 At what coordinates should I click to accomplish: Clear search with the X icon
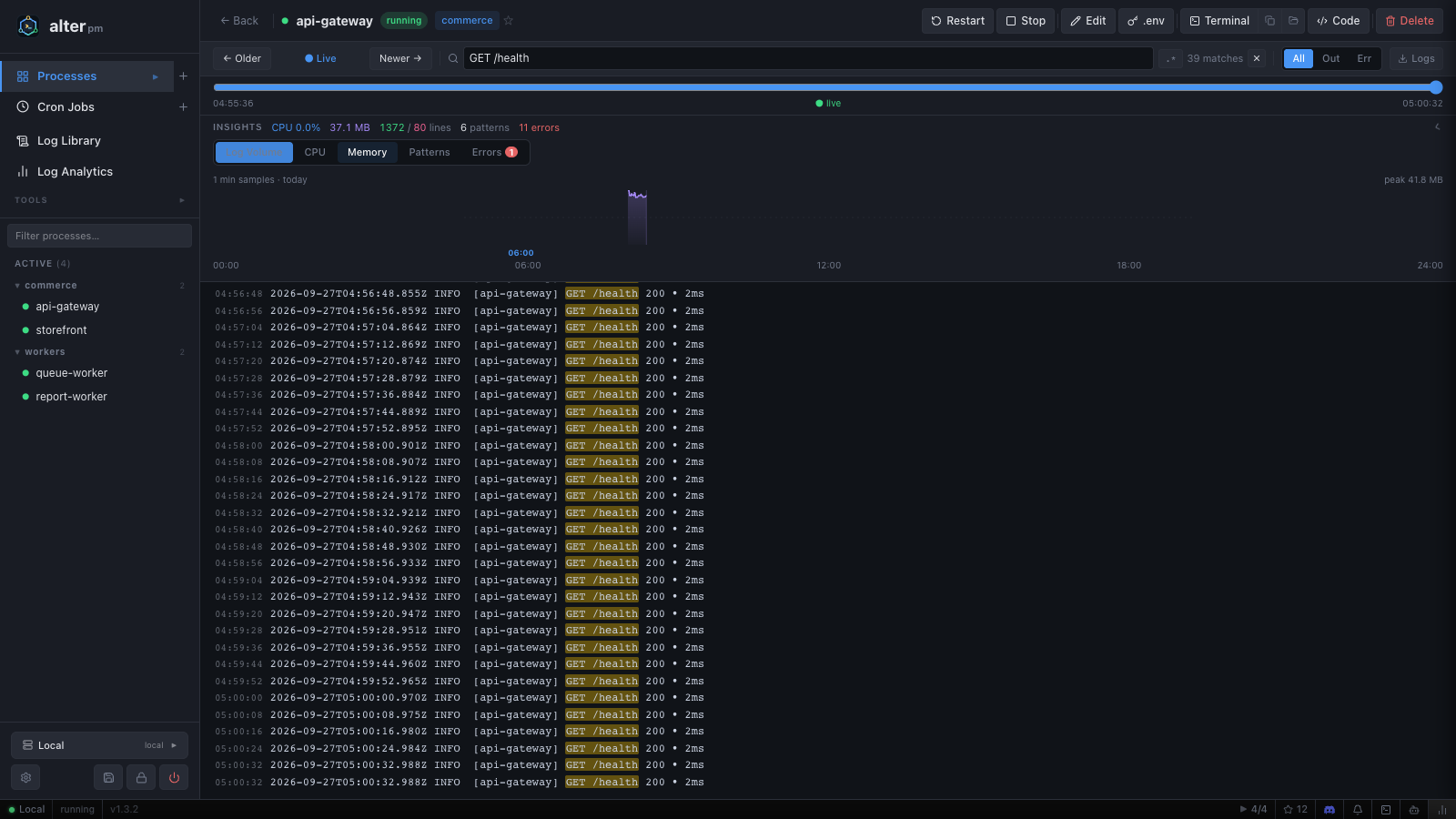tap(1257, 58)
